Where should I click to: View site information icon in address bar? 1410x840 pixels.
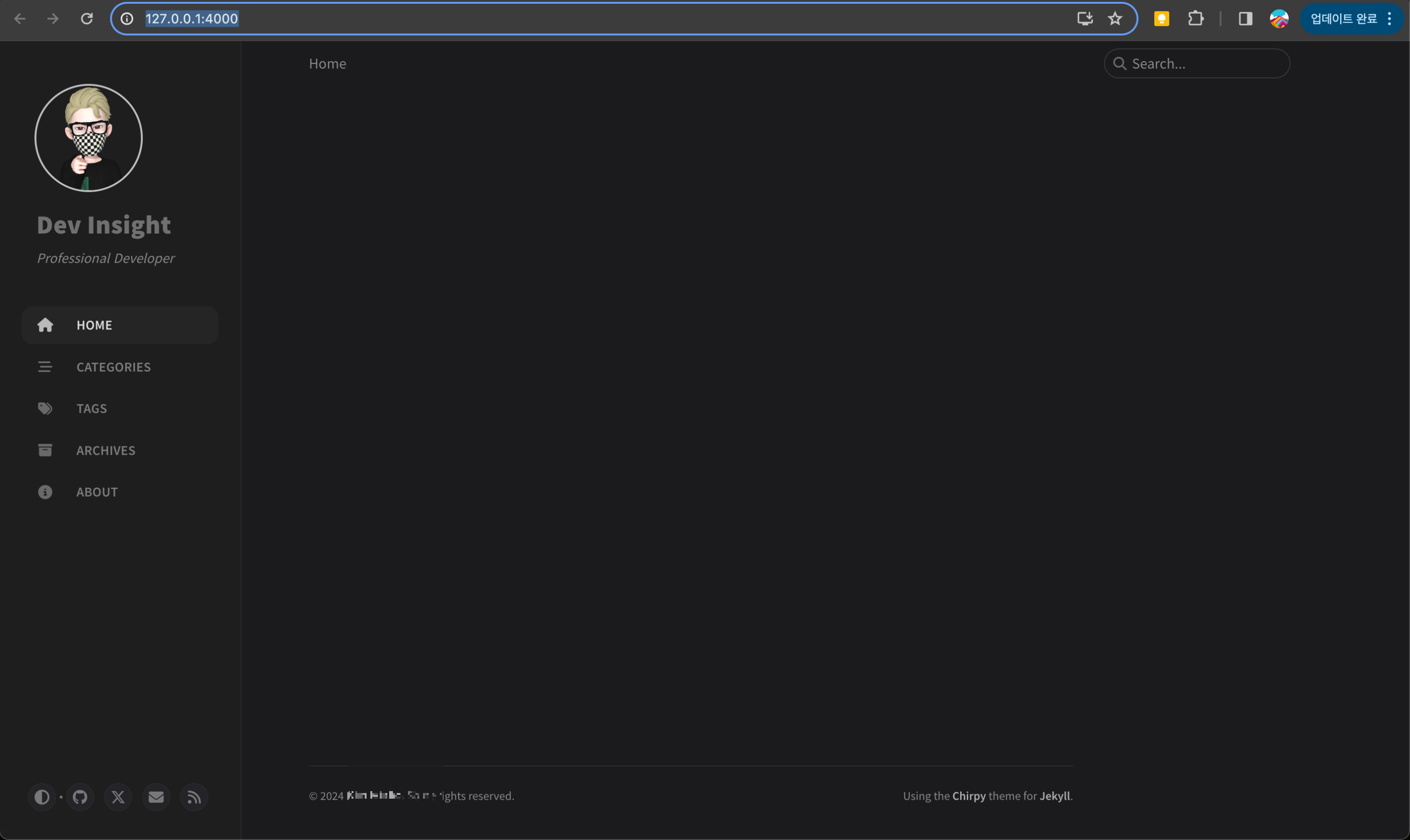tap(127, 19)
